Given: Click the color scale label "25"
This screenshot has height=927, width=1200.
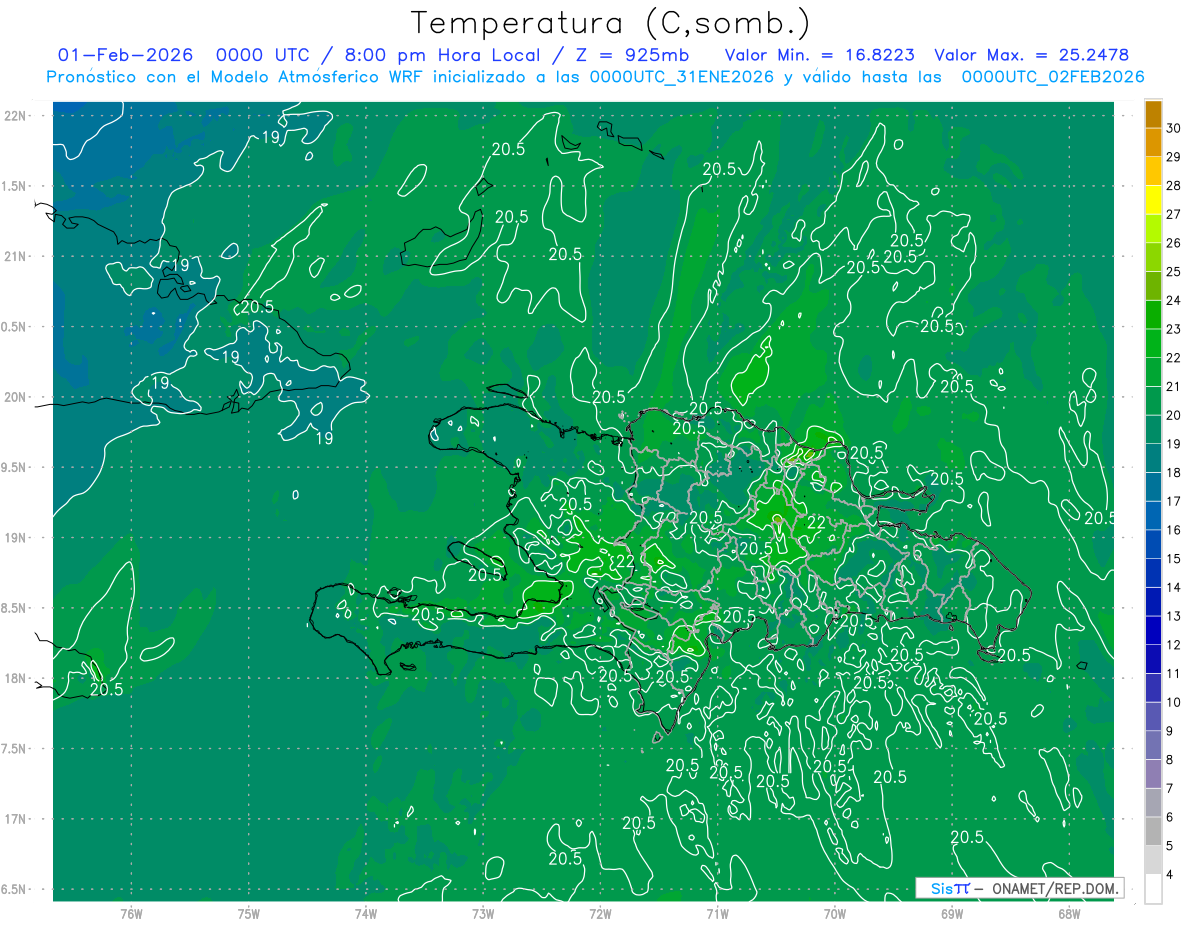Looking at the screenshot, I should 1174,271.
